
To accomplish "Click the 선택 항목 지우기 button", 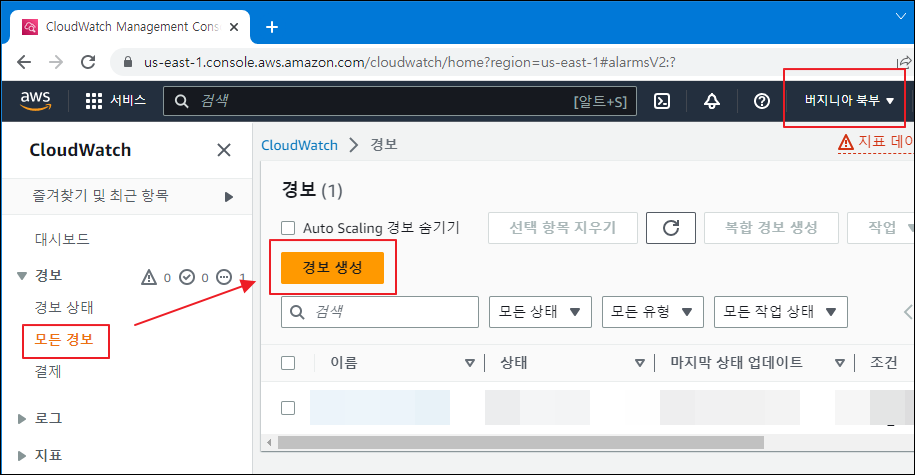I will (x=563, y=228).
